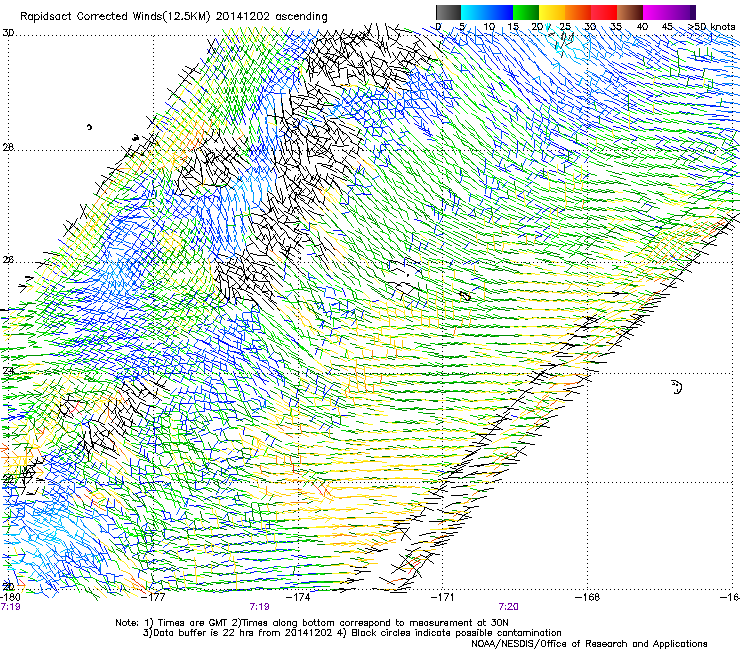The height and width of the screenshot is (650, 740).
Task: Click the dark purple 45-50 knots legend segment
Action: 682,12
